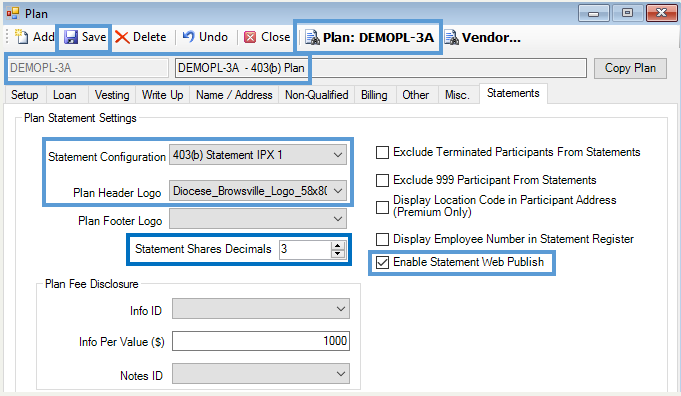Viewport: 681px width, 396px height.
Task: Close the Plan window with red X
Action: pos(661,13)
